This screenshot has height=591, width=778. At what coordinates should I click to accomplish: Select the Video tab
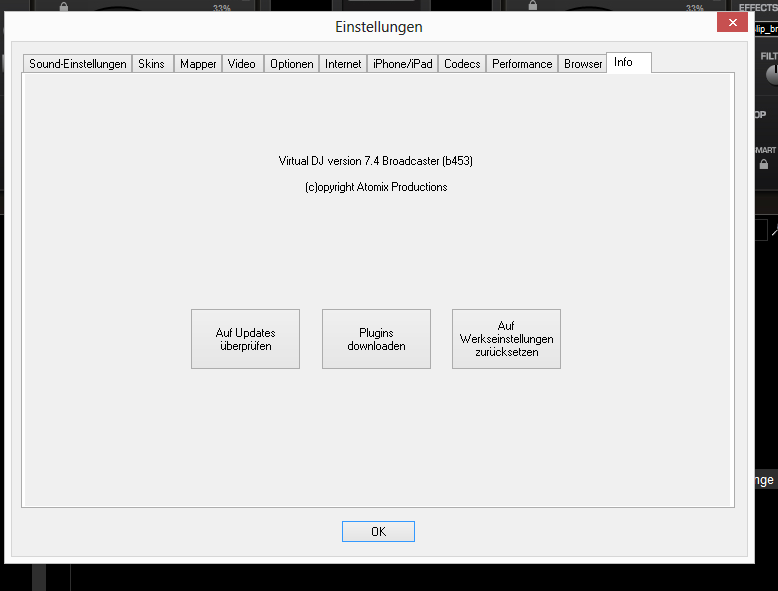tap(242, 64)
